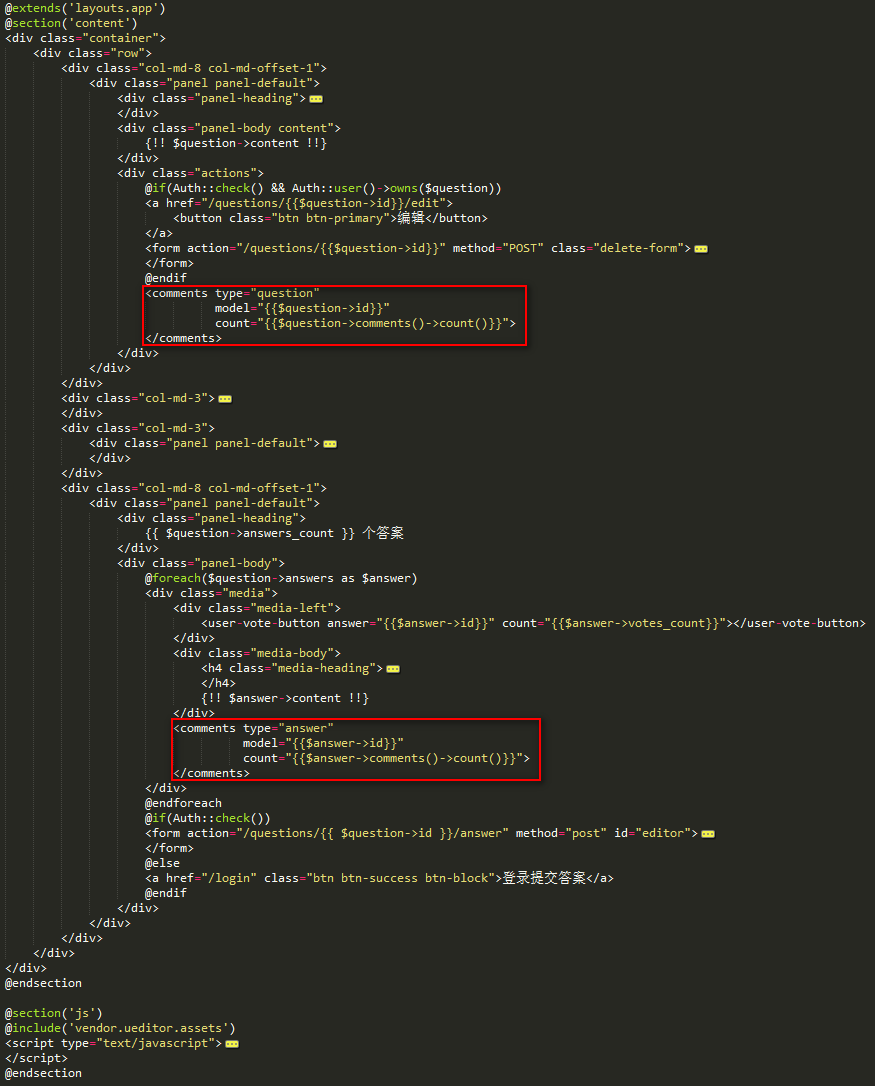Click the "actions" class string
Viewport: 875px width, 1086px height.
225,173
